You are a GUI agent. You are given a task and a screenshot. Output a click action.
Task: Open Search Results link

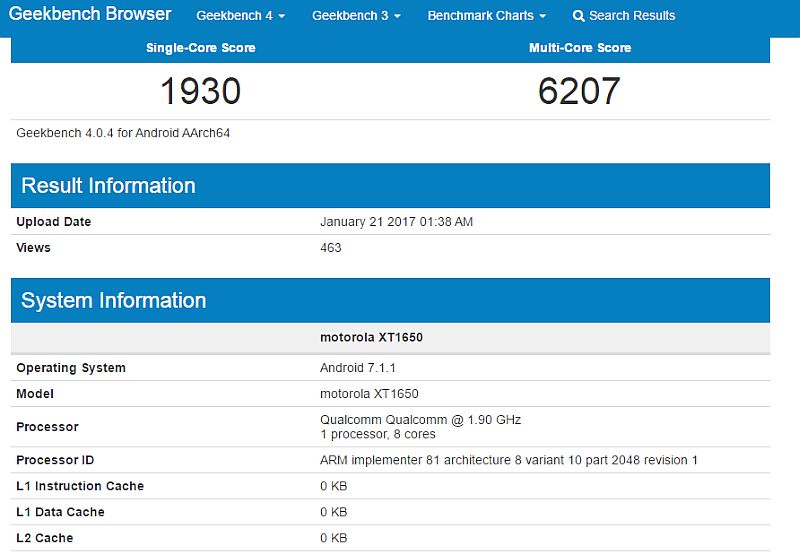[632, 16]
